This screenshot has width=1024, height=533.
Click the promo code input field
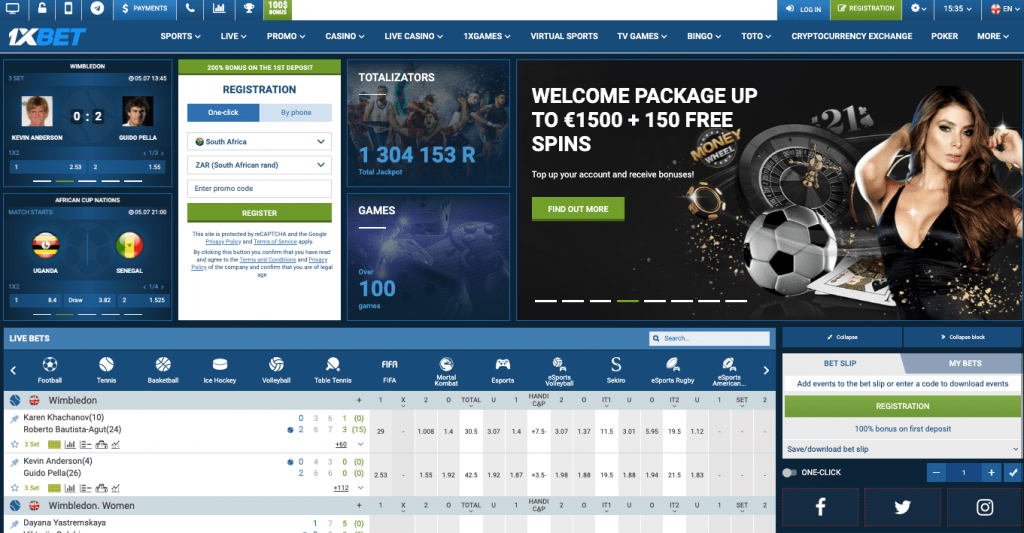[259, 188]
